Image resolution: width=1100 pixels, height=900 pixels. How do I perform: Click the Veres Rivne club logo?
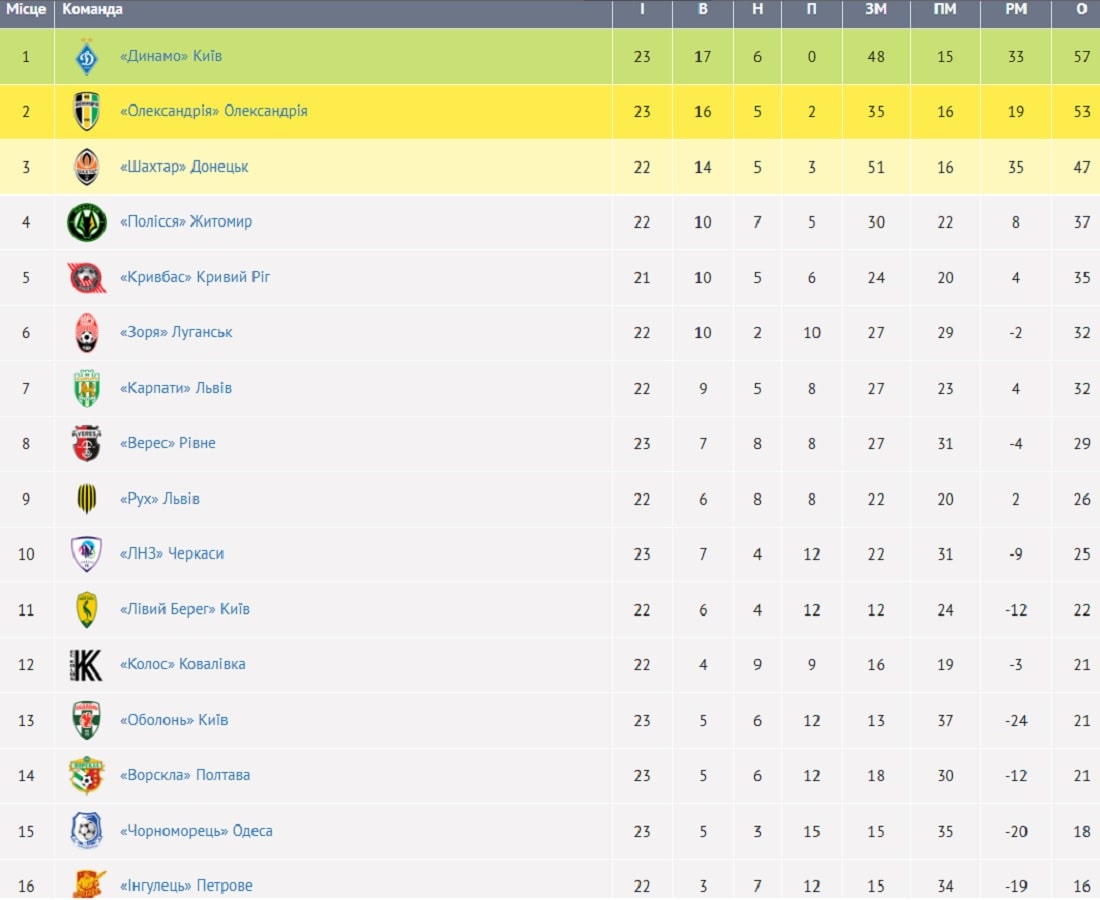pyautogui.click(x=87, y=443)
